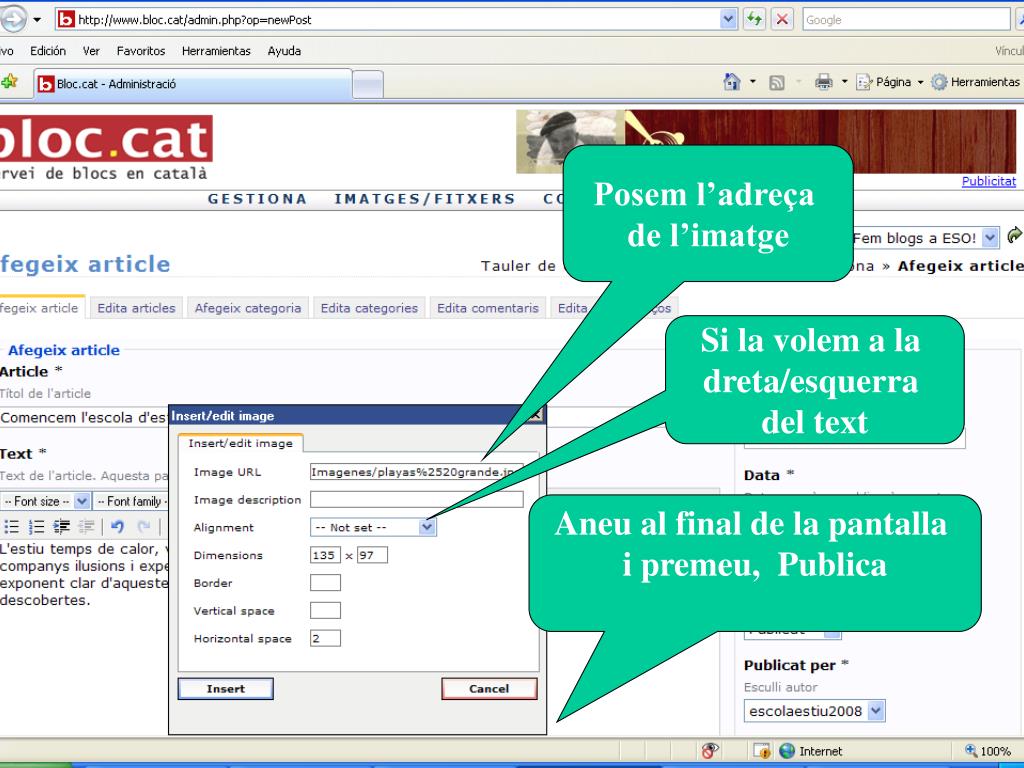The height and width of the screenshot is (768, 1024).
Task: Click the Print icon
Action: 824,82
